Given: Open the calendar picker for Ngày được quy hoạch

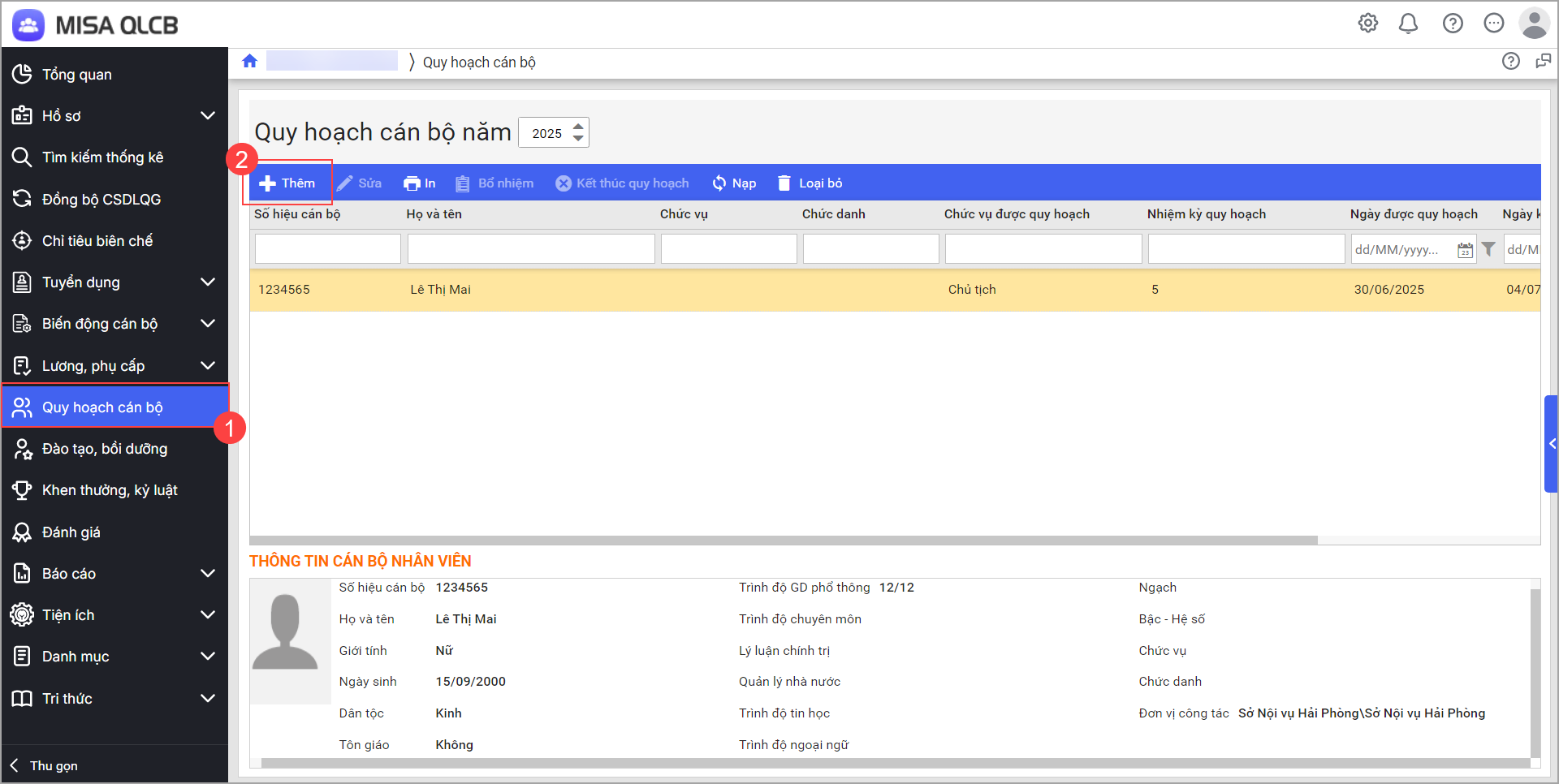Looking at the screenshot, I should click(x=1465, y=250).
